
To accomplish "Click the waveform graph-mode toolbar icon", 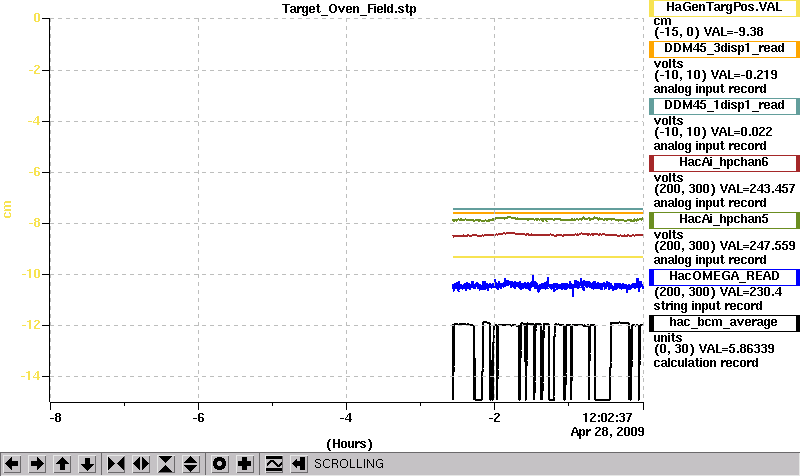I will point(274,464).
